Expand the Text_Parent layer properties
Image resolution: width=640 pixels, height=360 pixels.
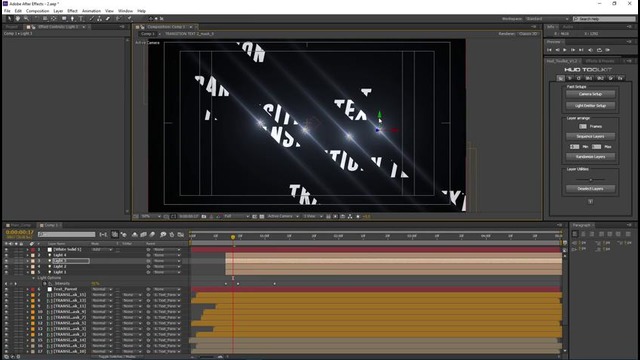point(28,289)
